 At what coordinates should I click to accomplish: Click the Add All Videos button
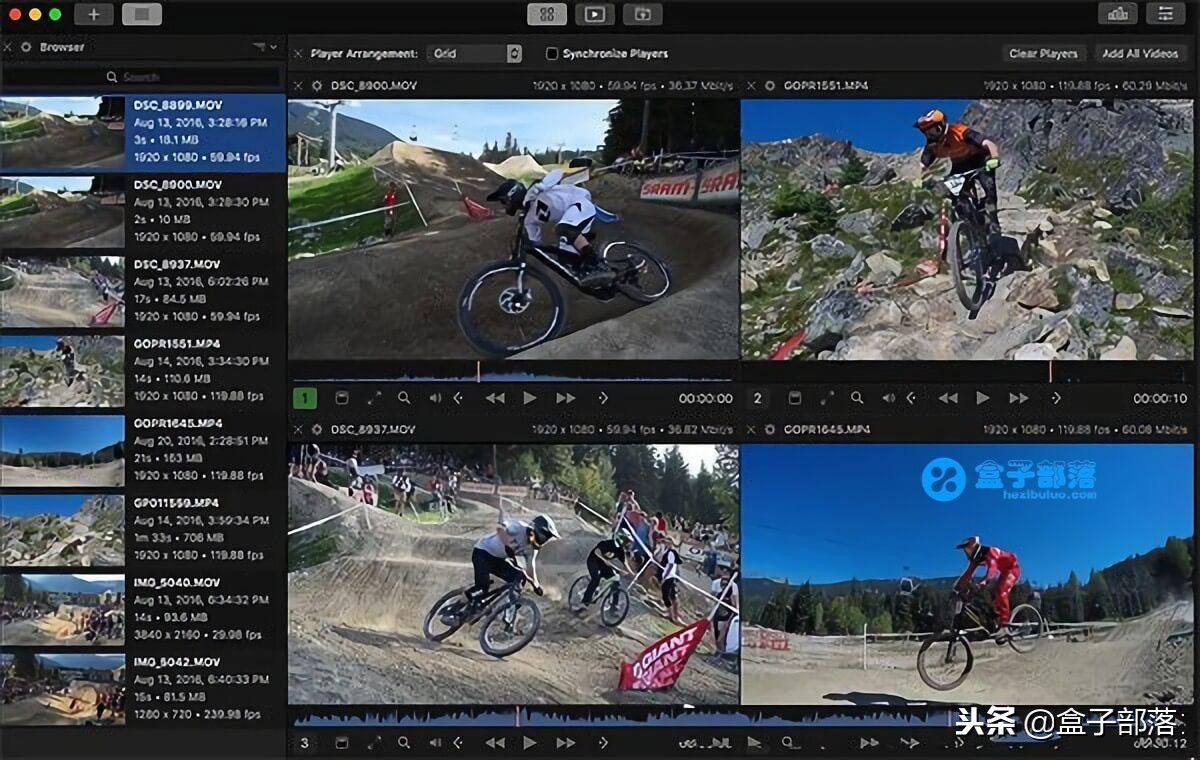1140,54
